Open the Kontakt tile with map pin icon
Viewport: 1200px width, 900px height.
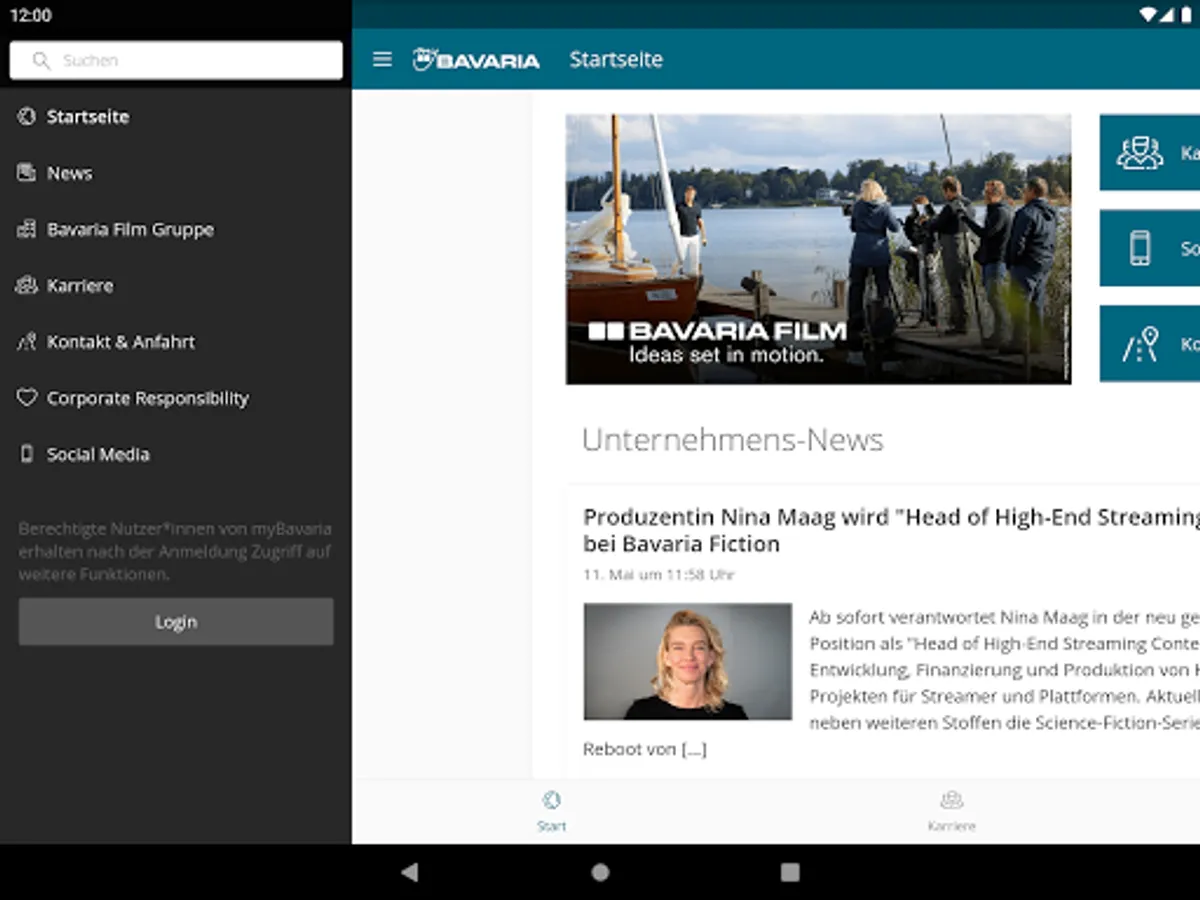click(1150, 343)
